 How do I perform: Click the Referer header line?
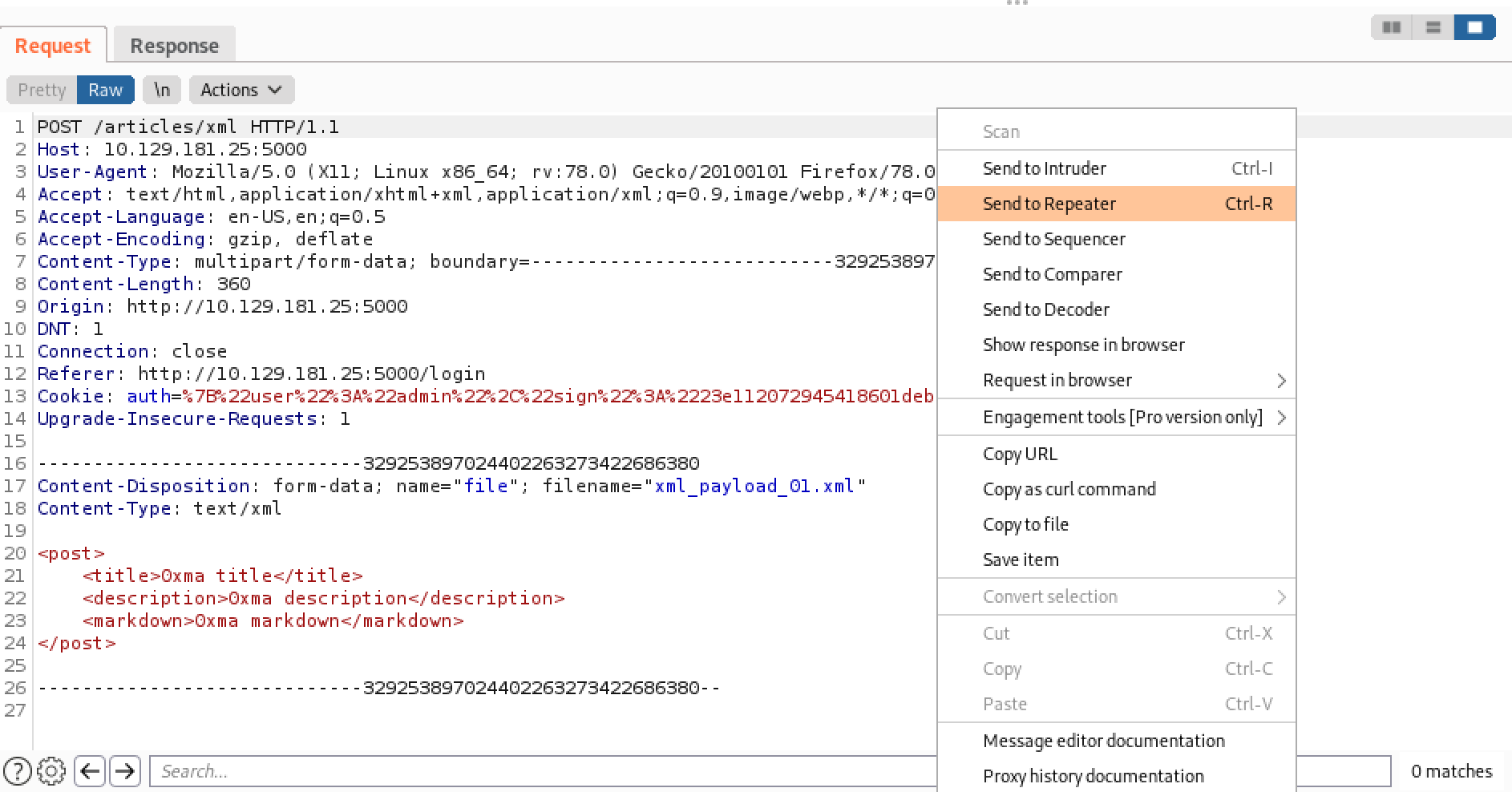pyautogui.click(x=261, y=374)
